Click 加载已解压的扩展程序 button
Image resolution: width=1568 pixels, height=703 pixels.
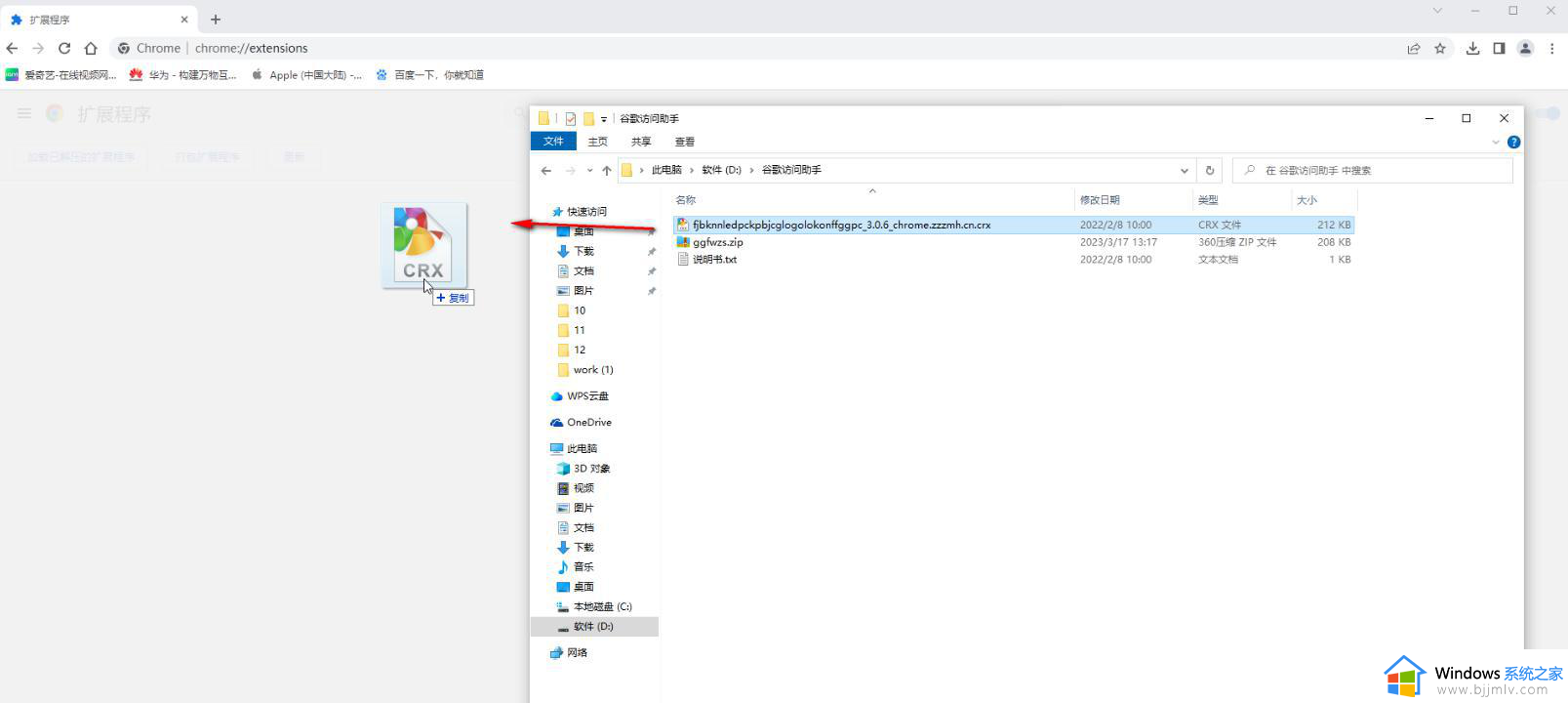point(81,156)
